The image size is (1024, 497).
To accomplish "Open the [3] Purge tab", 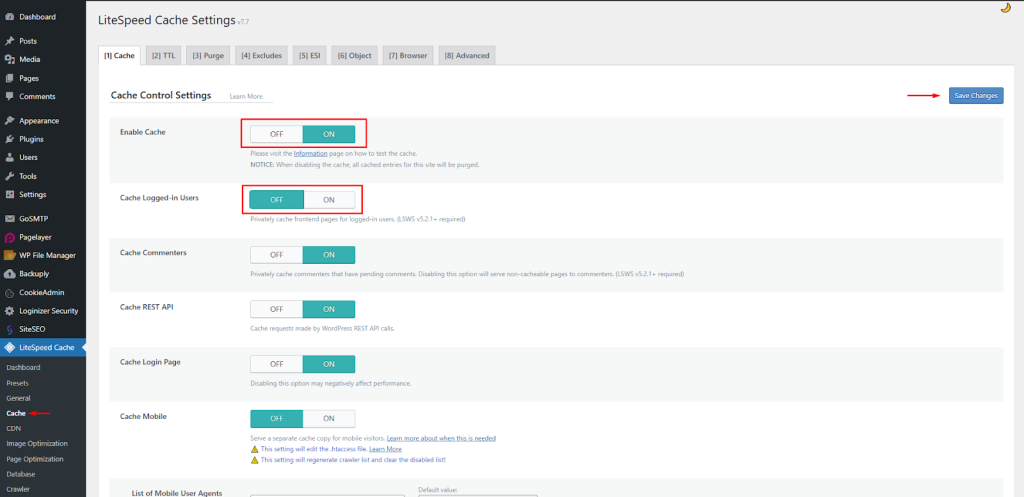I will 208,56.
